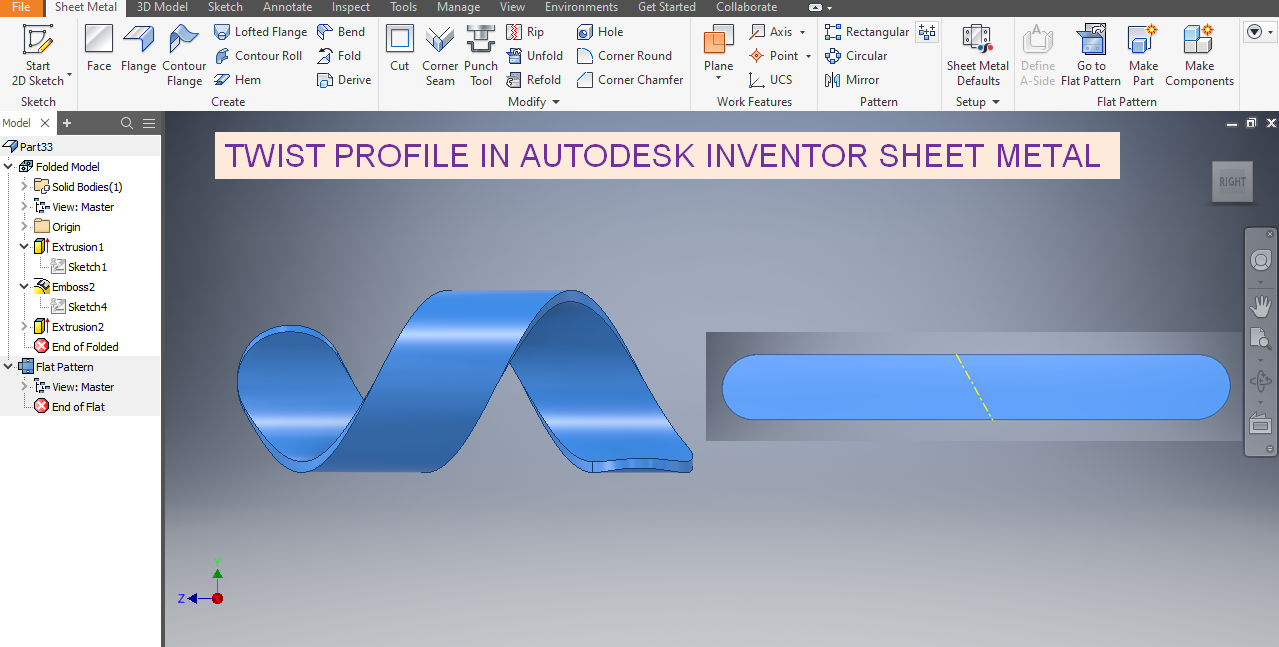Click the RIGHT face of ViewCube

pos(1232,182)
